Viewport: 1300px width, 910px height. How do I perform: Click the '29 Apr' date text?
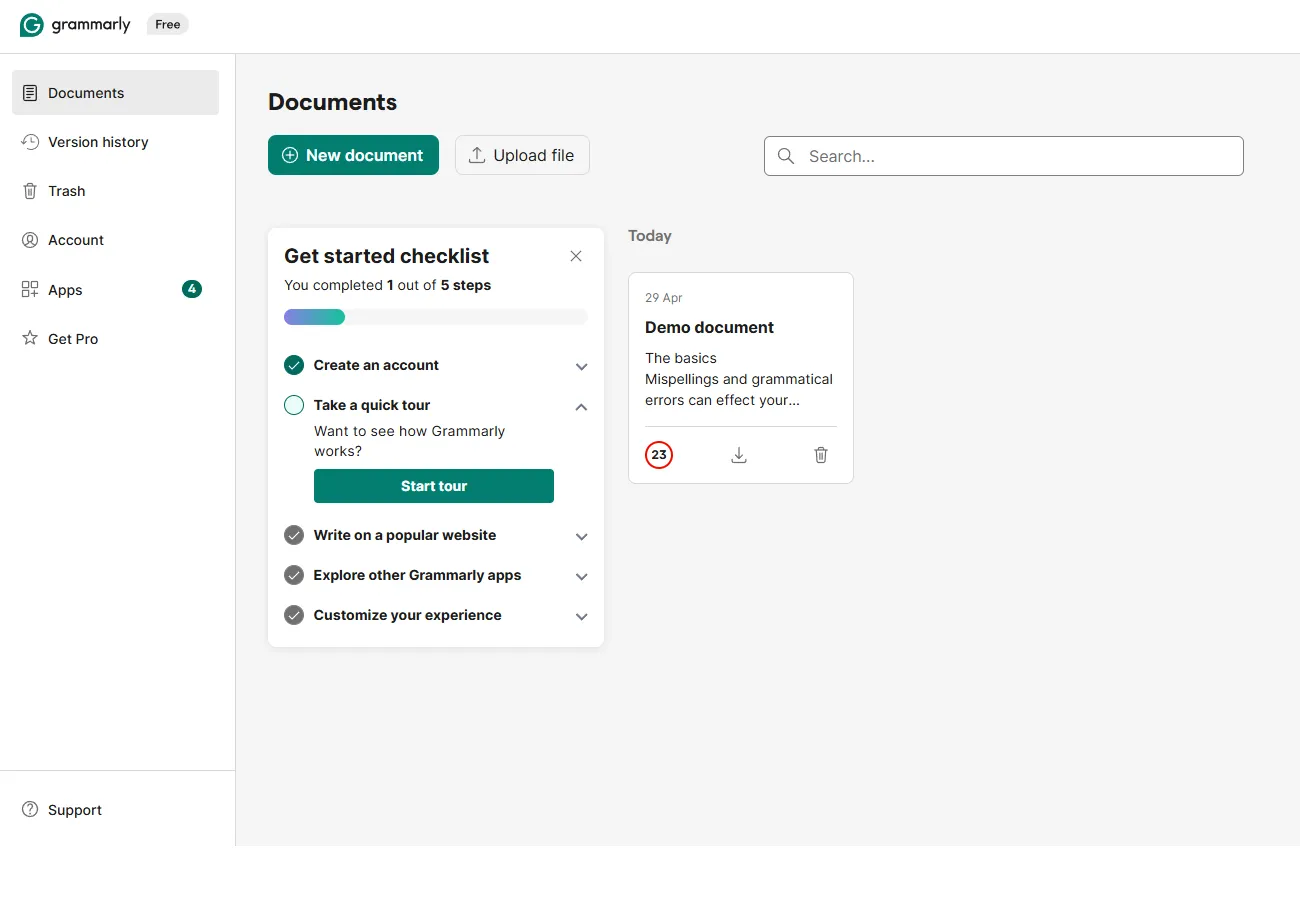(x=664, y=298)
